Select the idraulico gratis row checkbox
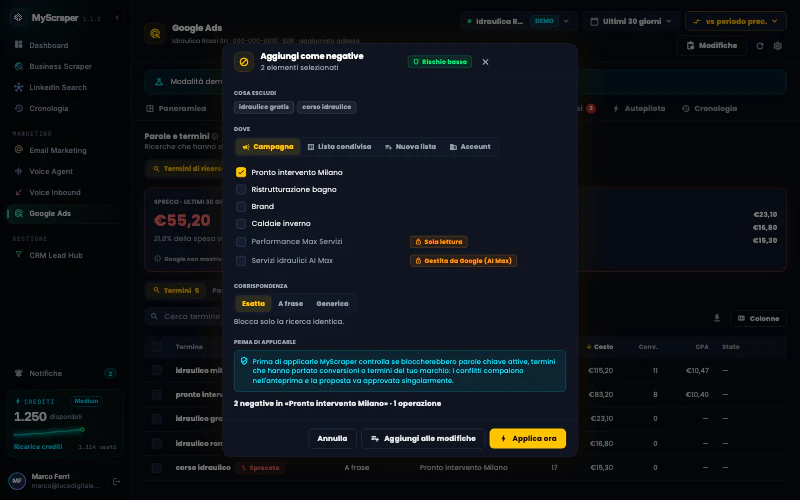This screenshot has height=500, width=800. 157,418
